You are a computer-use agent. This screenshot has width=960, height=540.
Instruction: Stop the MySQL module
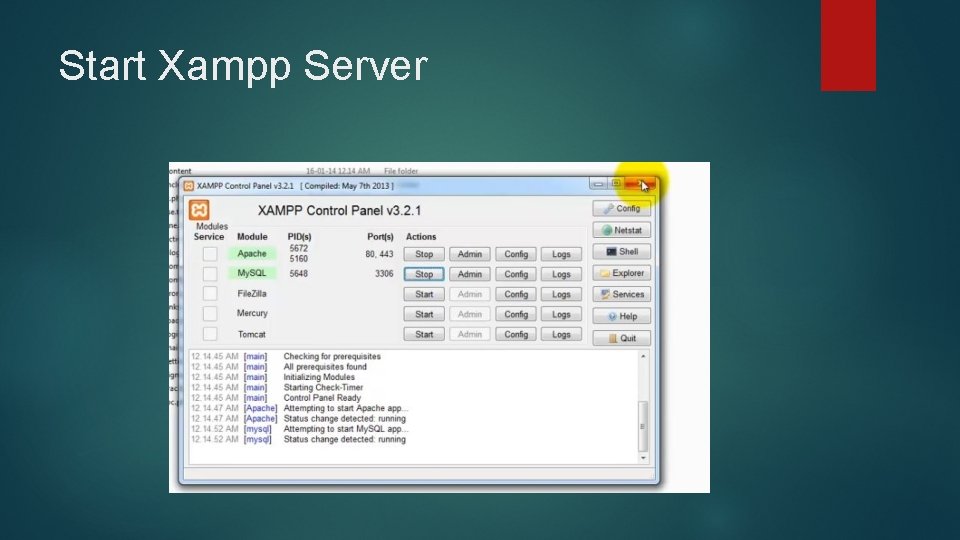(424, 274)
